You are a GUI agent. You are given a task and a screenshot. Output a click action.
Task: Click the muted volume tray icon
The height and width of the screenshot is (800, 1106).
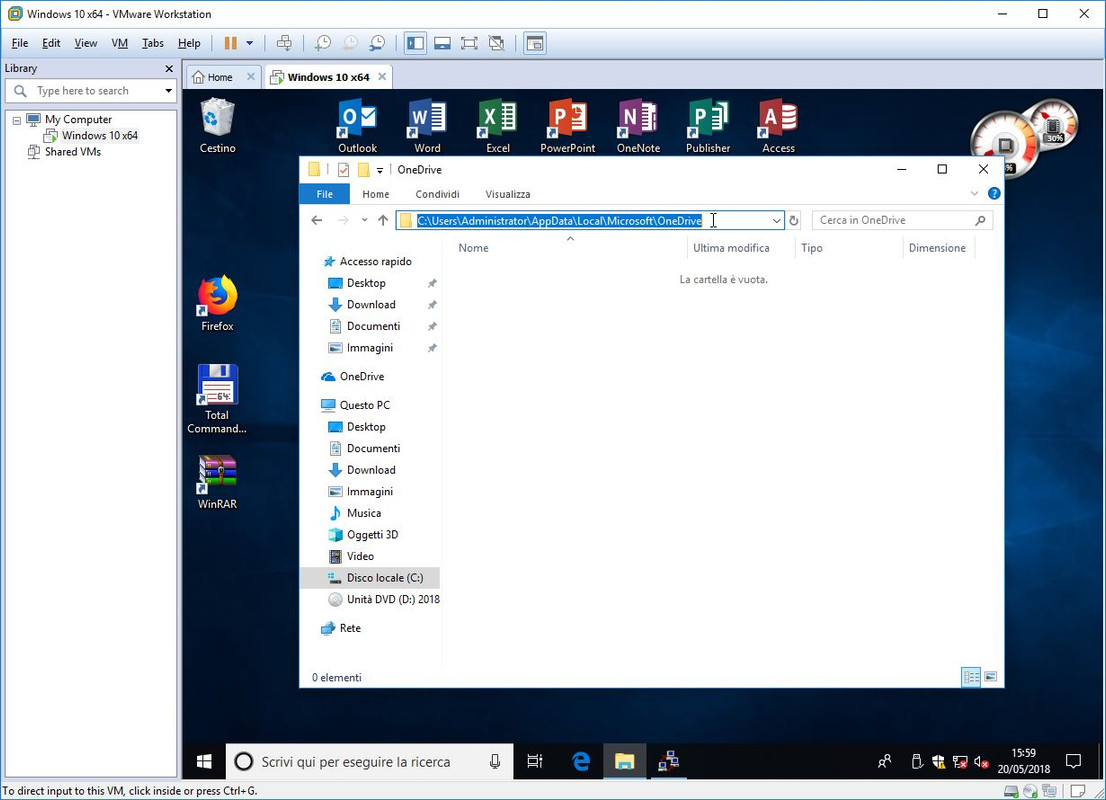981,761
